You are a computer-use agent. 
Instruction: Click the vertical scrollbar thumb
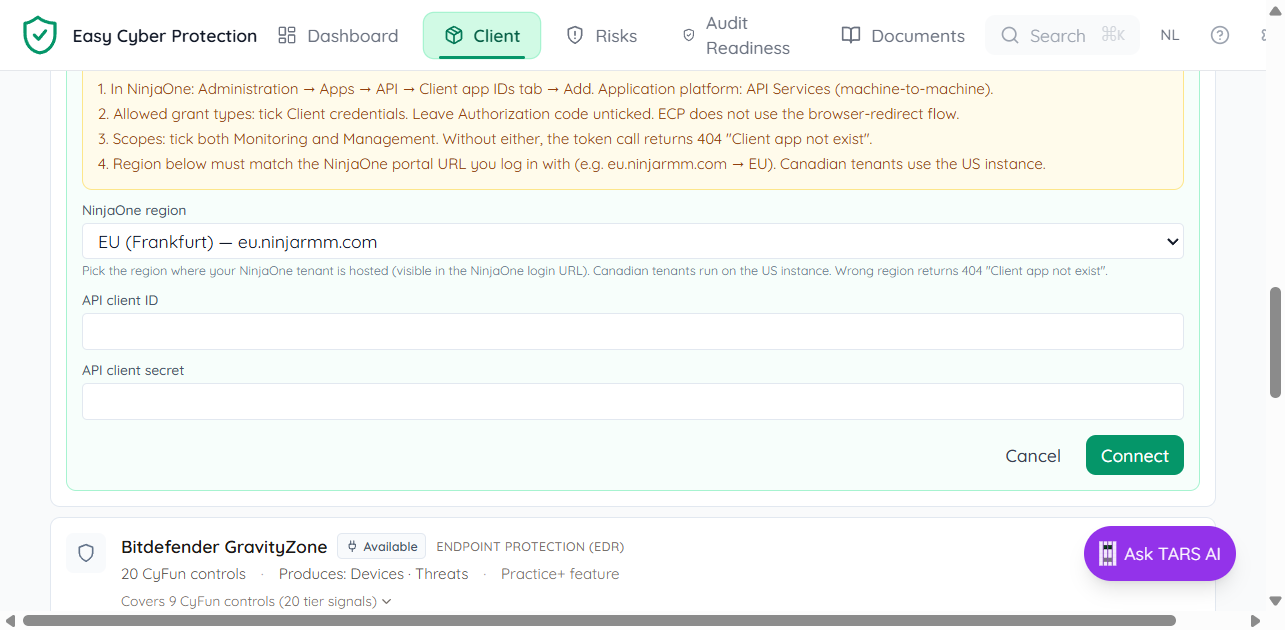pyautogui.click(x=1275, y=343)
